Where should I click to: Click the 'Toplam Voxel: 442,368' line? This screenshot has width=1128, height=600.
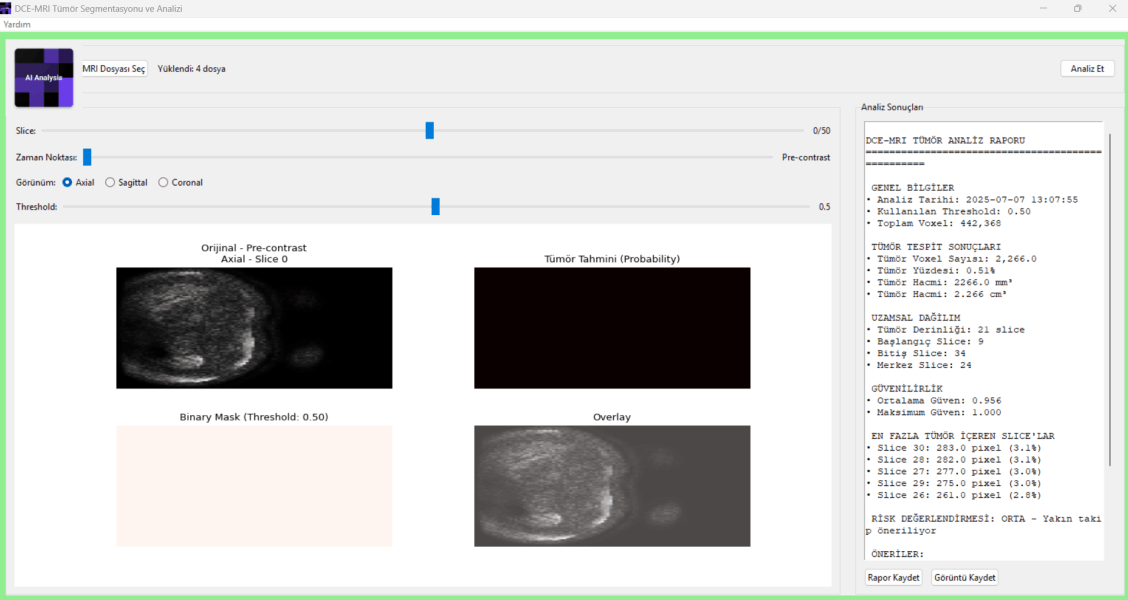pos(933,224)
